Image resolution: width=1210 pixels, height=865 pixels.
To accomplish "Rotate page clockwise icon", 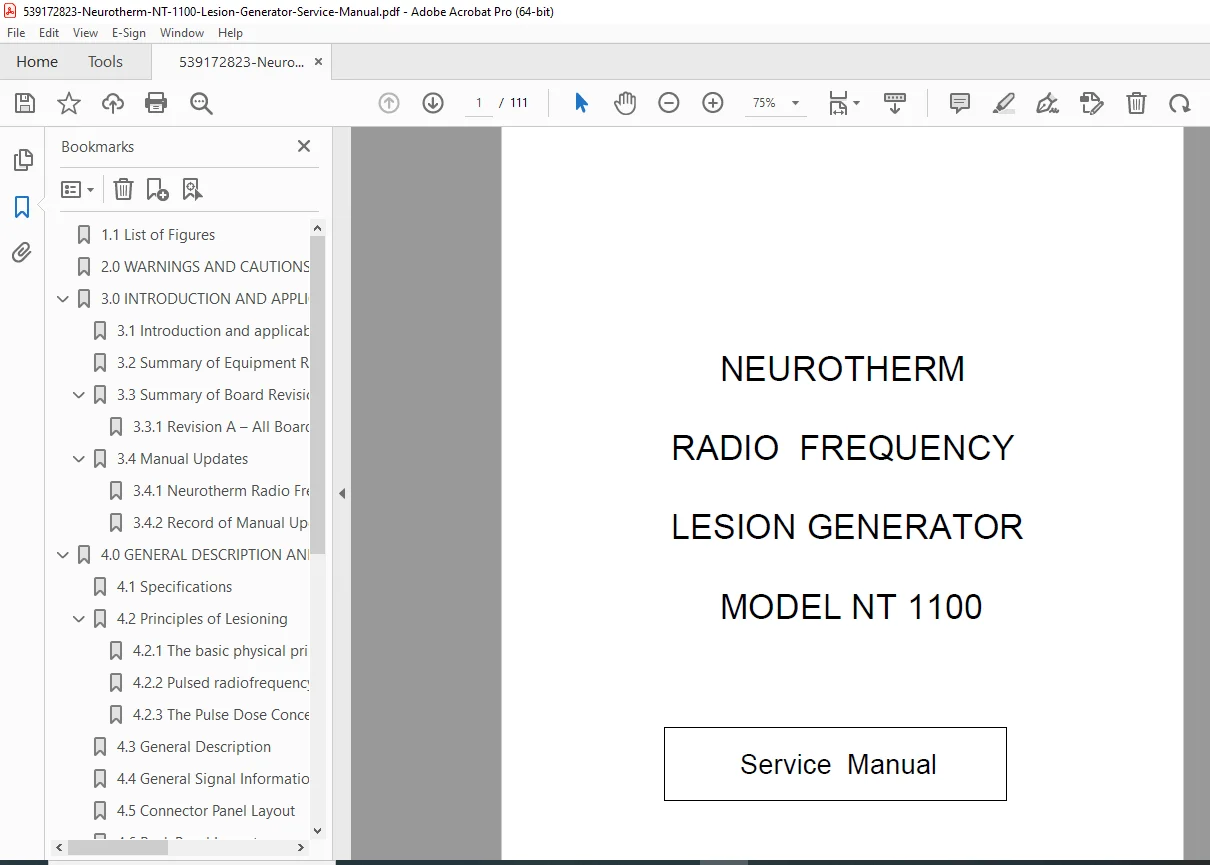I will coord(1180,103).
